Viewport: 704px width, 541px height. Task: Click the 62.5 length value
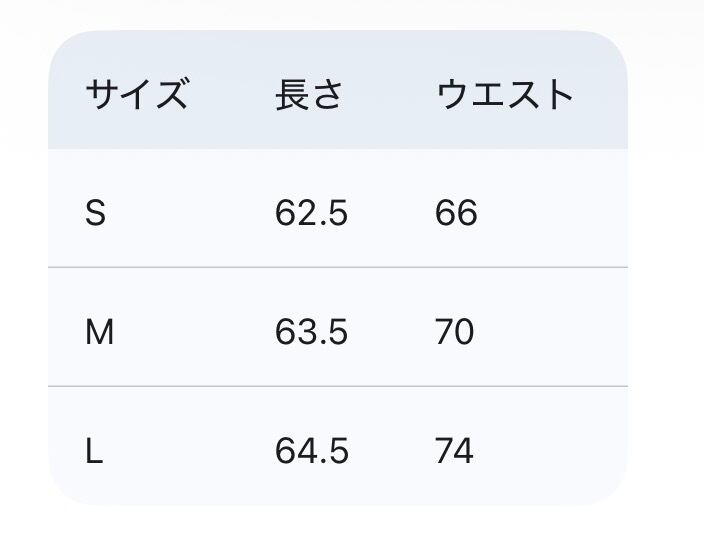click(311, 213)
